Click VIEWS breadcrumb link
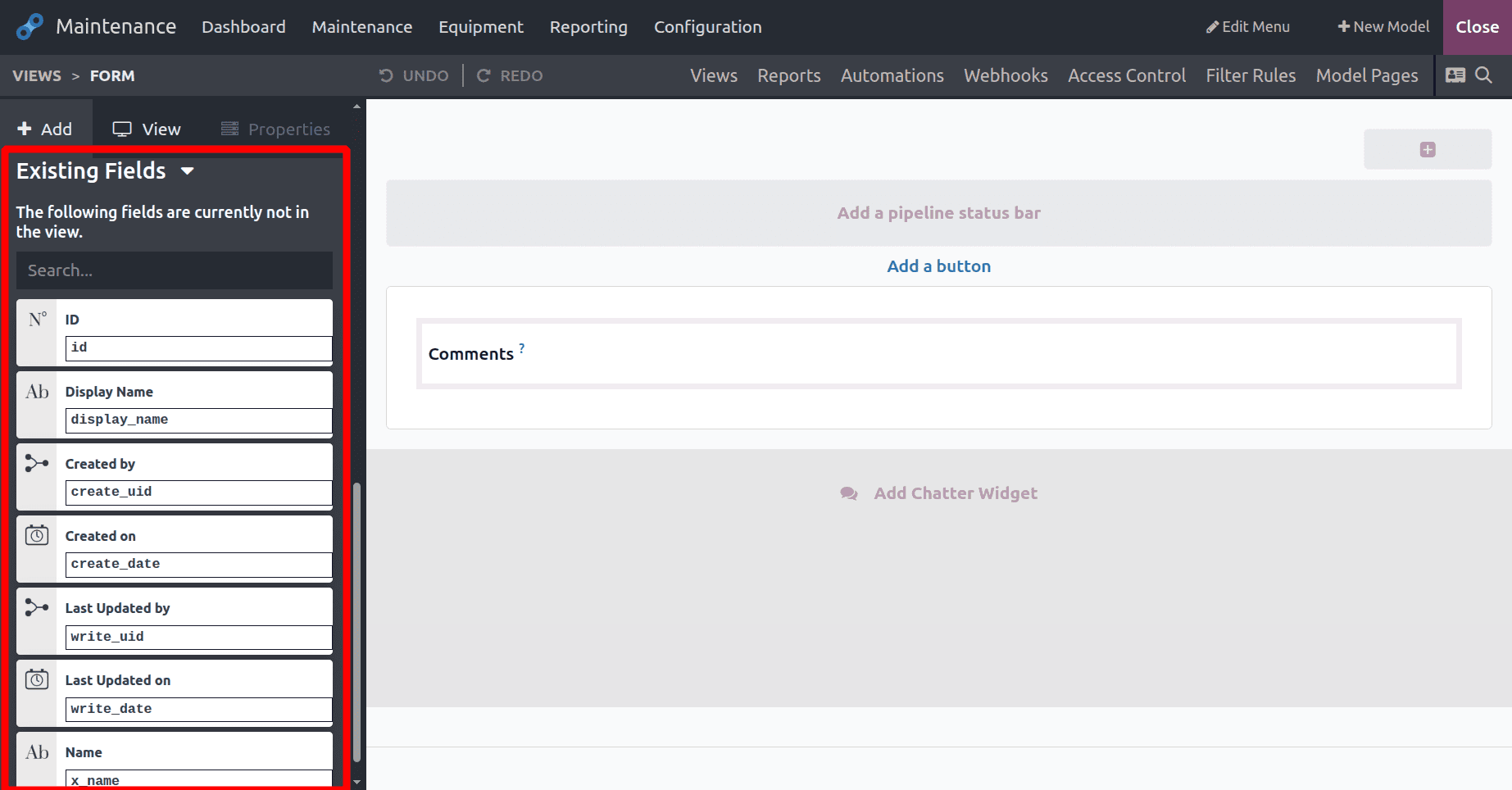1512x790 pixels. tap(37, 75)
